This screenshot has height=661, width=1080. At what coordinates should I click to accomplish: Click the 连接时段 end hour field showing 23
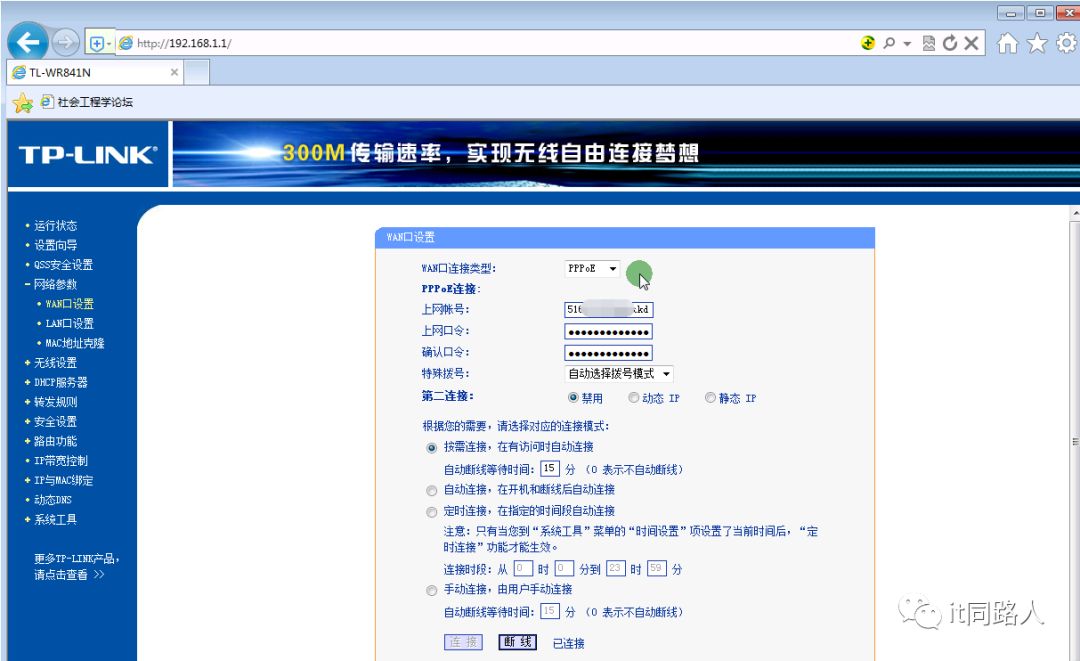coord(615,569)
